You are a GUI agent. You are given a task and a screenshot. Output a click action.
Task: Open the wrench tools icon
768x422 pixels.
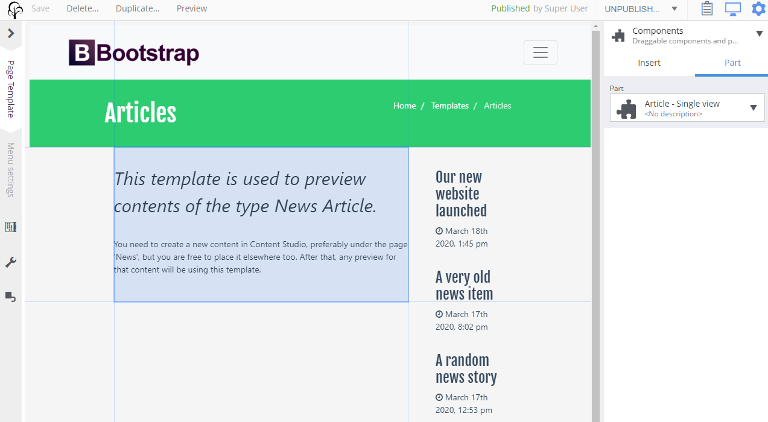point(11,262)
